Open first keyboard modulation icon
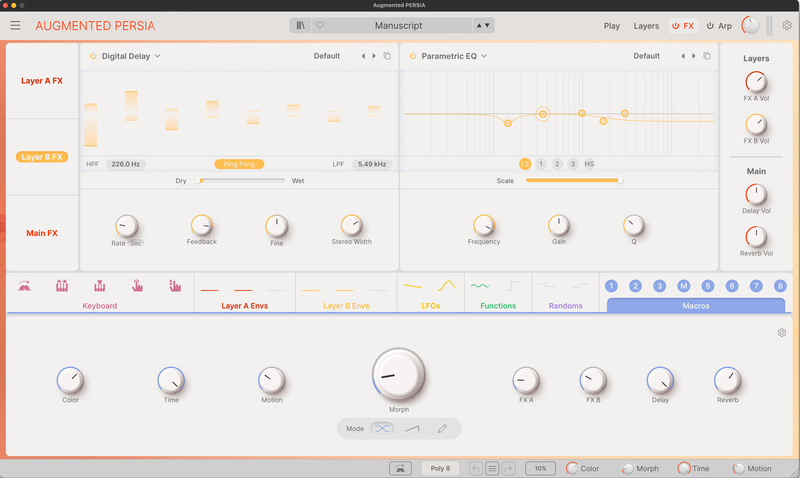This screenshot has height=478, width=800. point(24,286)
